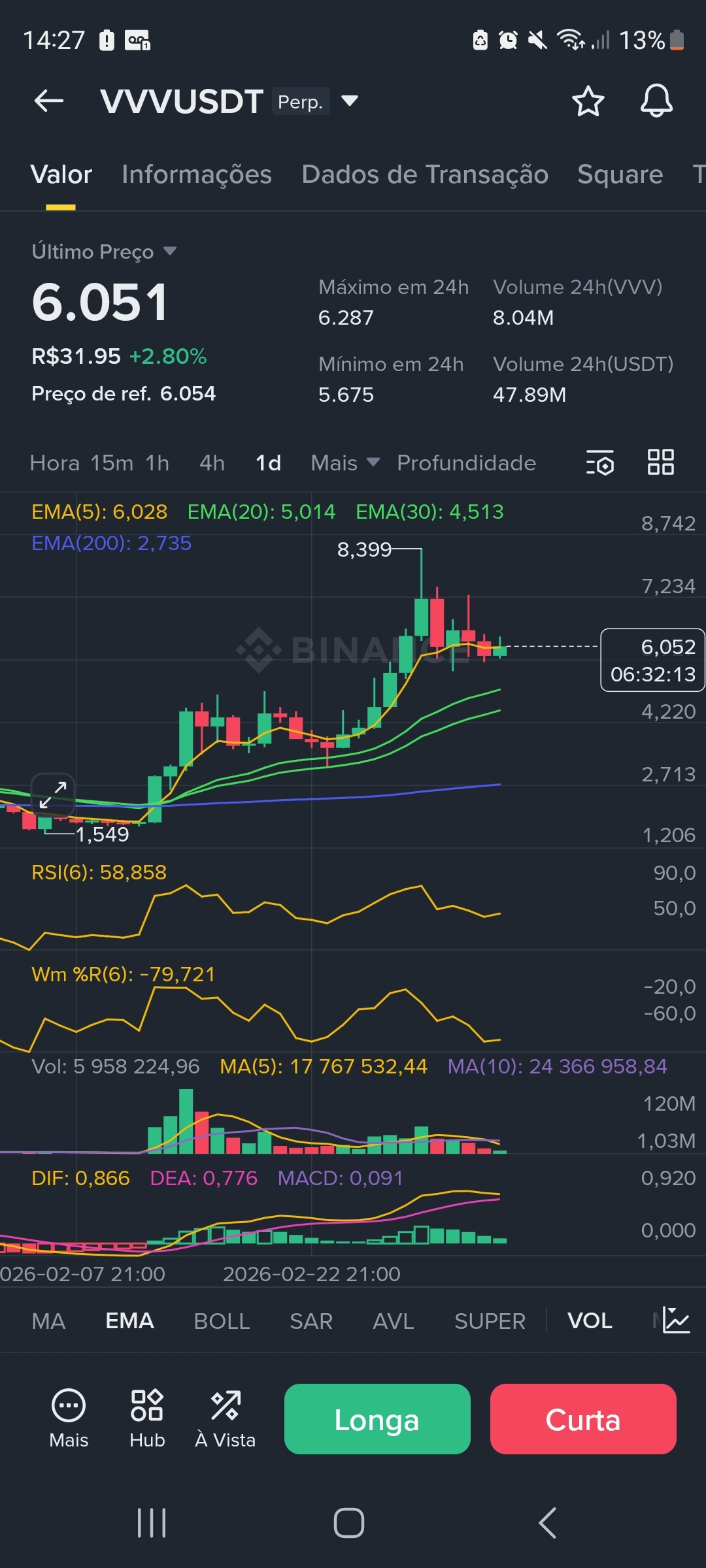This screenshot has height=1568, width=706.
Task: Tap the Wm %R(6): -79,721 label
Action: 124,974
